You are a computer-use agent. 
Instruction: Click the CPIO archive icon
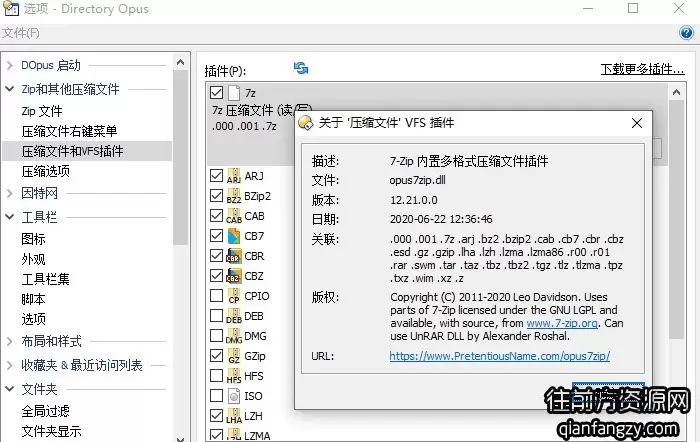(x=234, y=296)
